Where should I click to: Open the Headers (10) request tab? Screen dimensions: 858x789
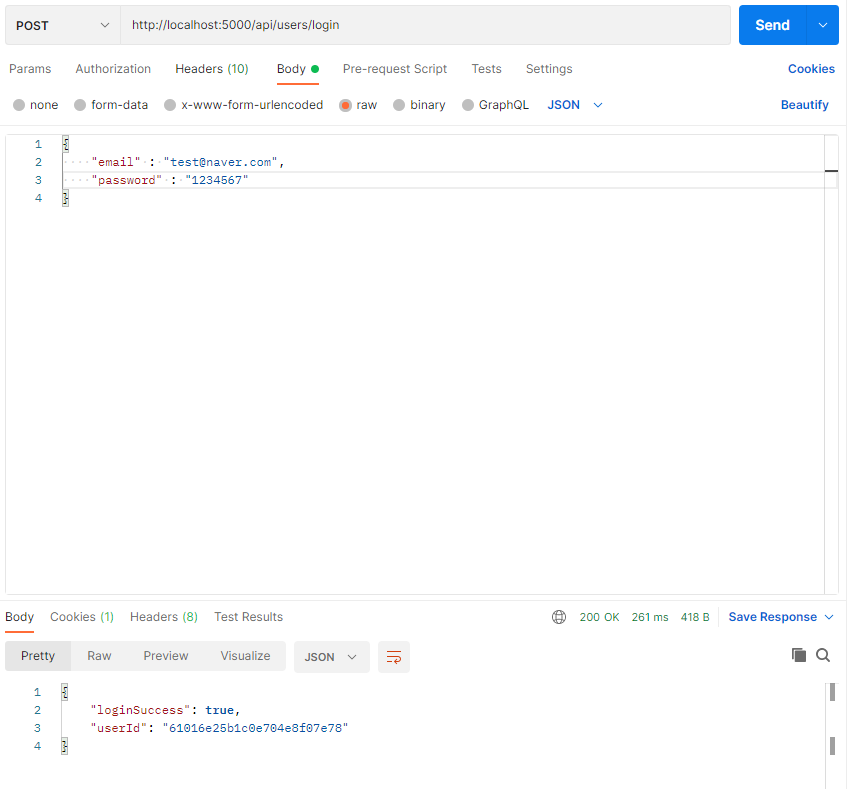[212, 69]
